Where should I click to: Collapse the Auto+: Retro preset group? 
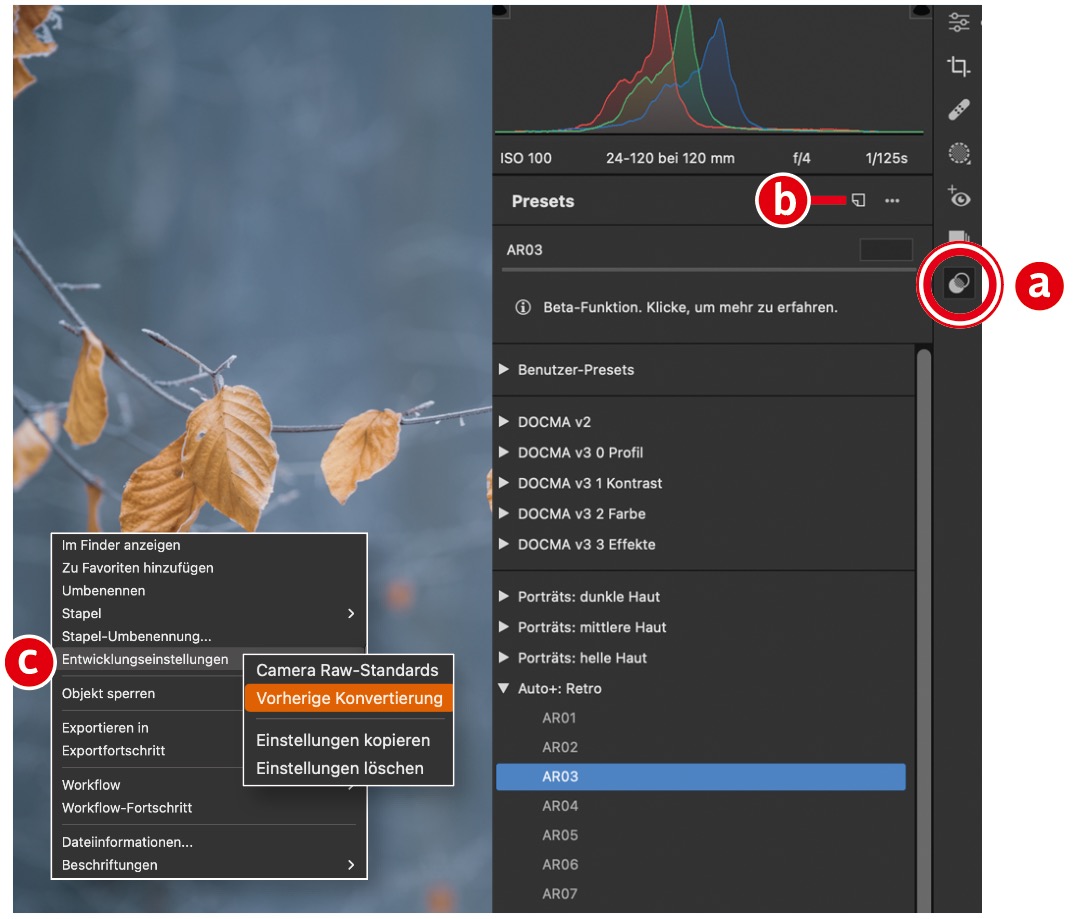[x=504, y=689]
